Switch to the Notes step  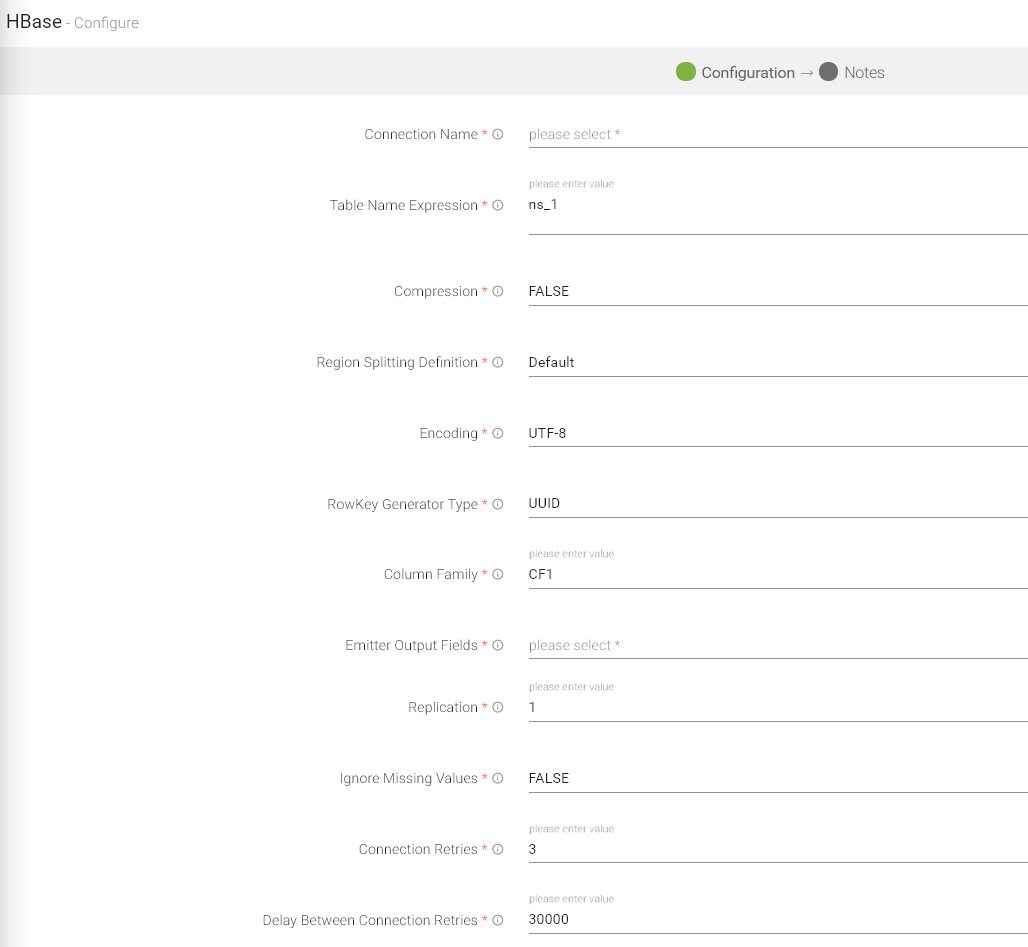[x=852, y=72]
